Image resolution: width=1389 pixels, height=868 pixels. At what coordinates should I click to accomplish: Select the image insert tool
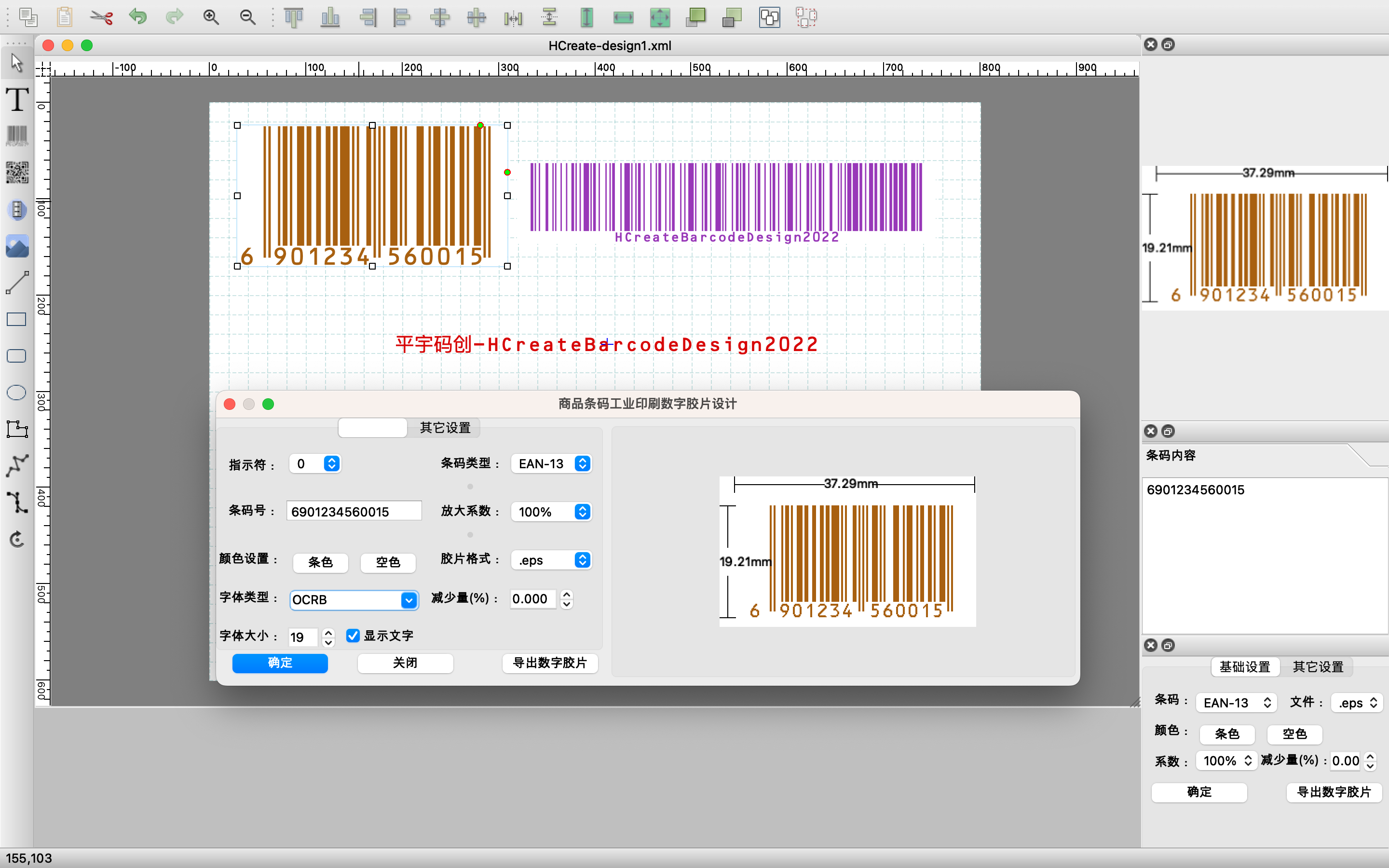click(x=17, y=246)
